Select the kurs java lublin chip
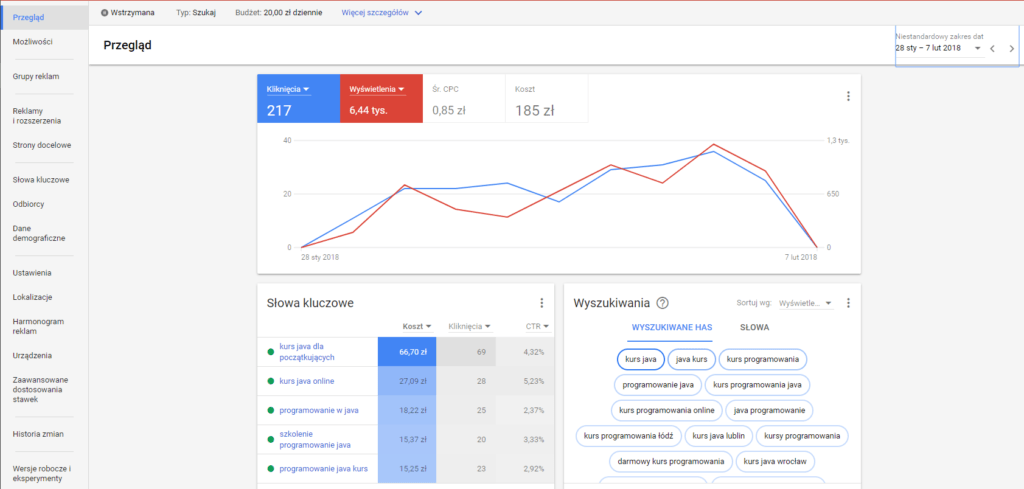 pos(719,435)
